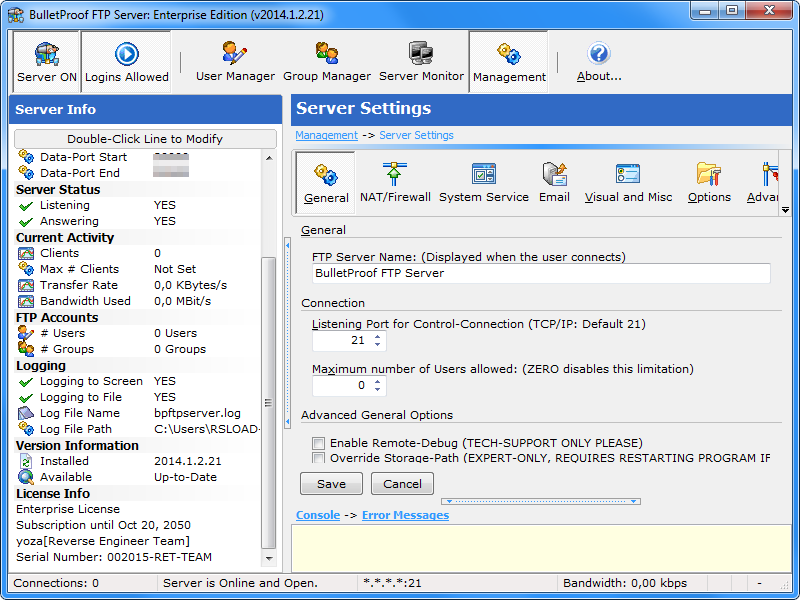Click the '*.*.*.*:21' status bar entry

[x=392, y=583]
